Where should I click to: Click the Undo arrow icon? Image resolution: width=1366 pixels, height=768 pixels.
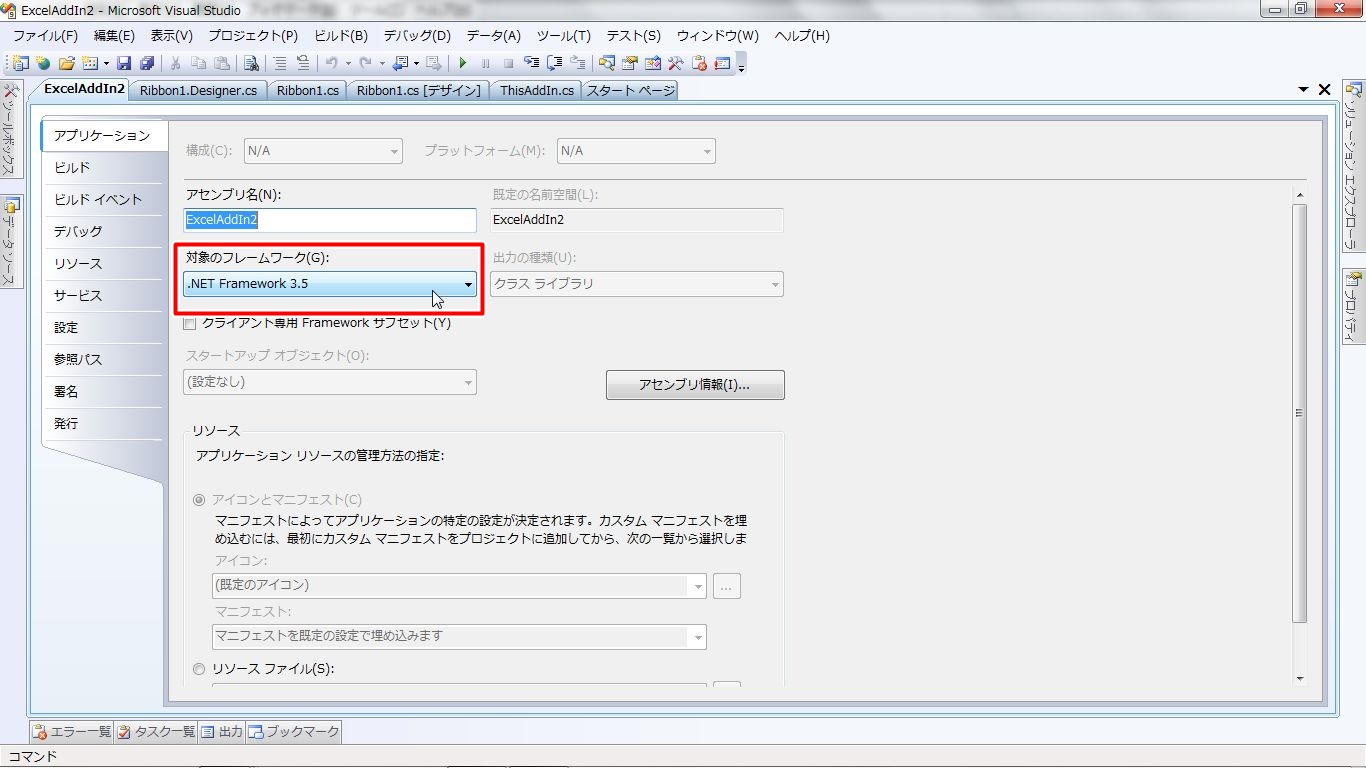click(331, 63)
